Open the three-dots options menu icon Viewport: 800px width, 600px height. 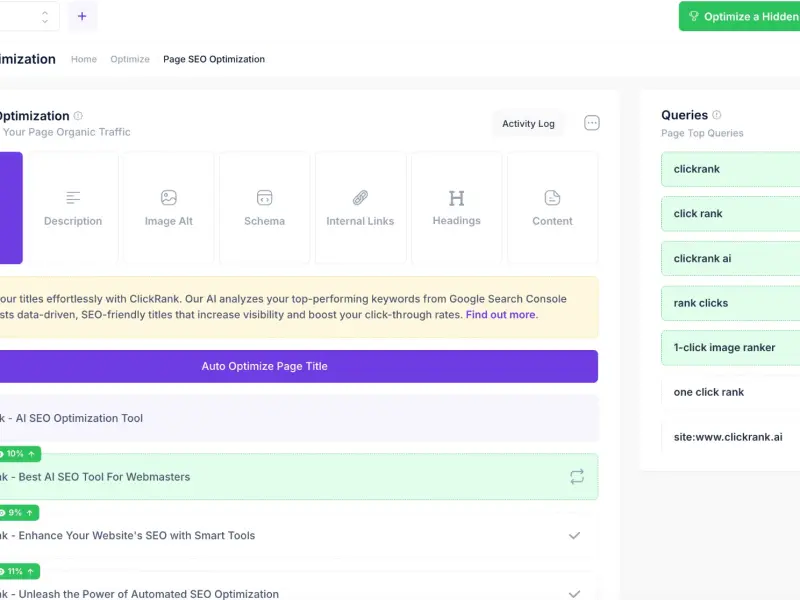pos(591,123)
